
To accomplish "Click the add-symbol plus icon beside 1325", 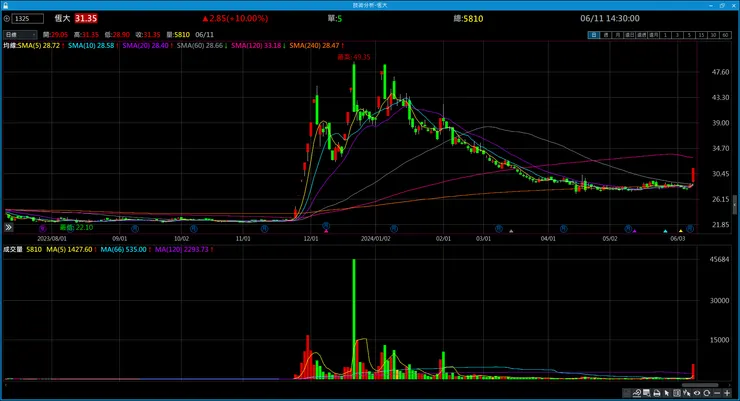I will (x=7, y=19).
